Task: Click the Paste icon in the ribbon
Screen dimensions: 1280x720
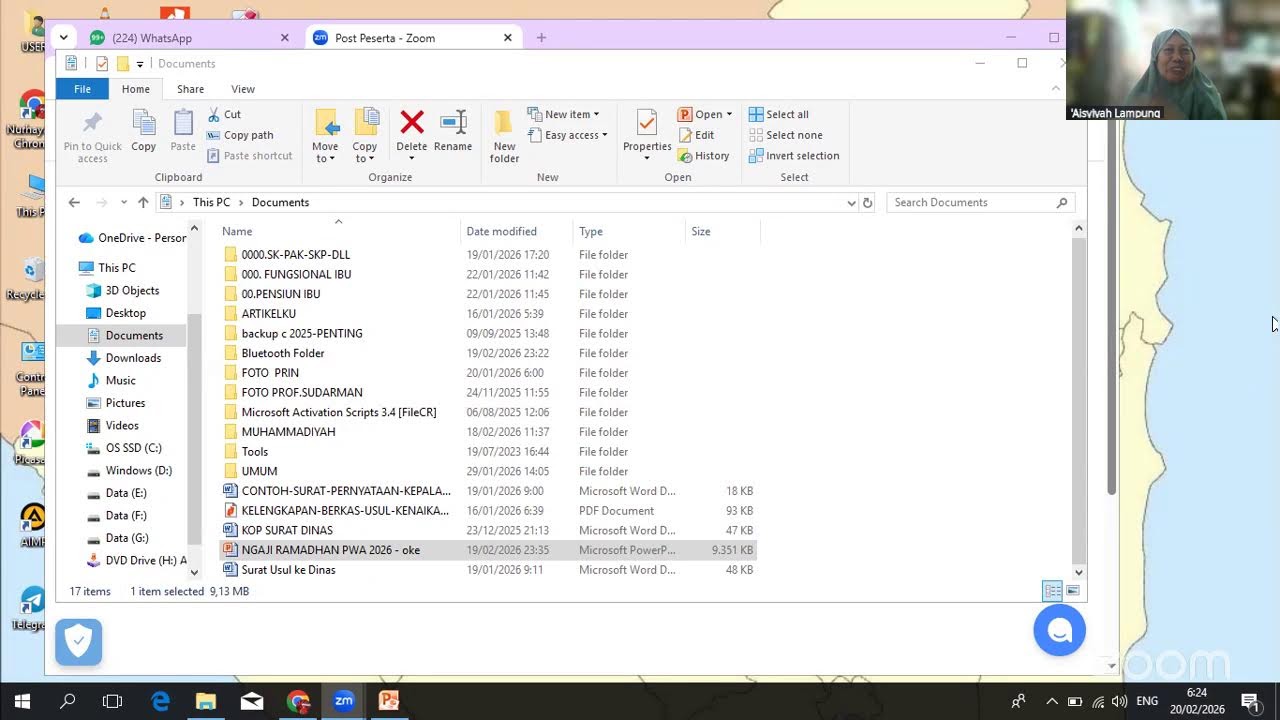Action: click(x=183, y=131)
